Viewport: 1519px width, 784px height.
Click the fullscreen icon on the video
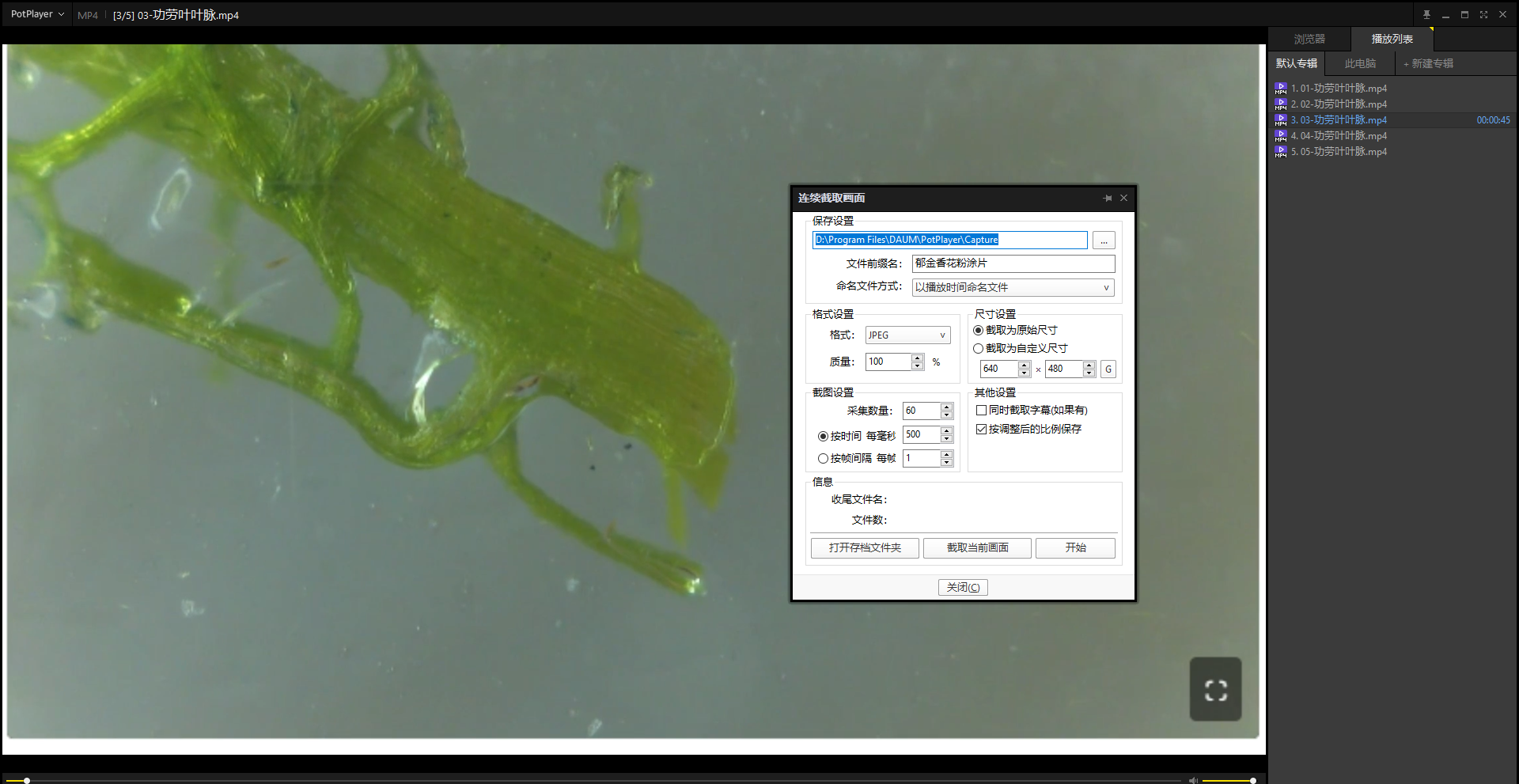pos(1215,690)
